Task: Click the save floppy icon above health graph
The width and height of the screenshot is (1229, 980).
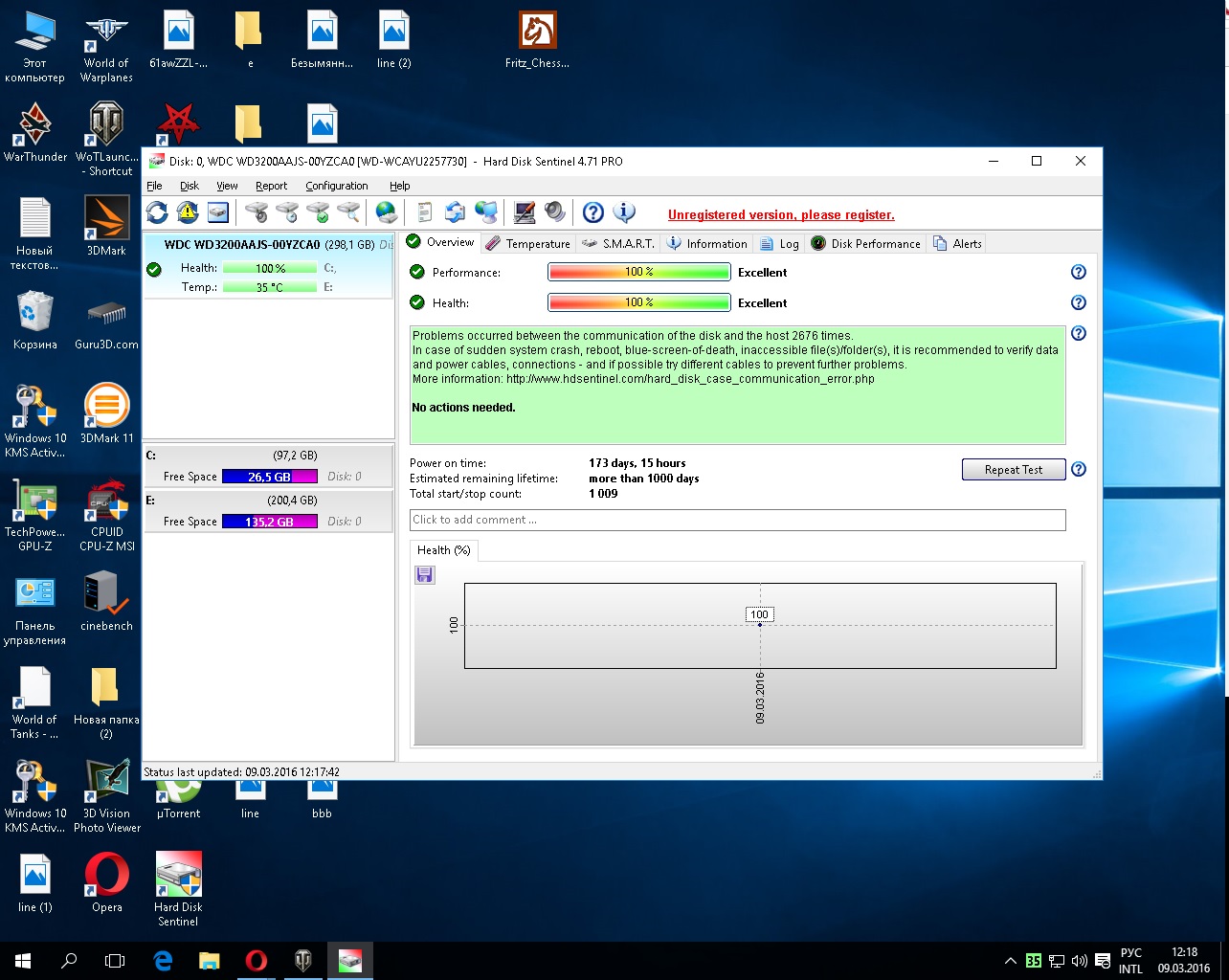Action: click(425, 574)
